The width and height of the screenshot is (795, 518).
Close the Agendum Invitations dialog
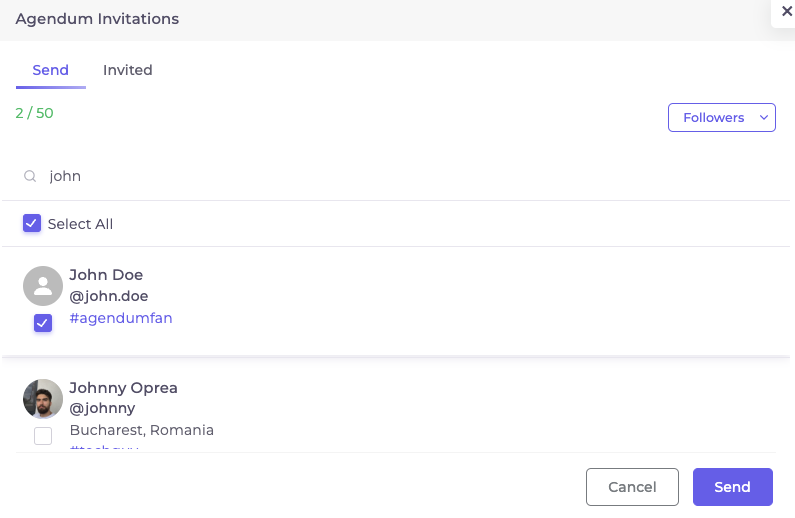pos(786,11)
